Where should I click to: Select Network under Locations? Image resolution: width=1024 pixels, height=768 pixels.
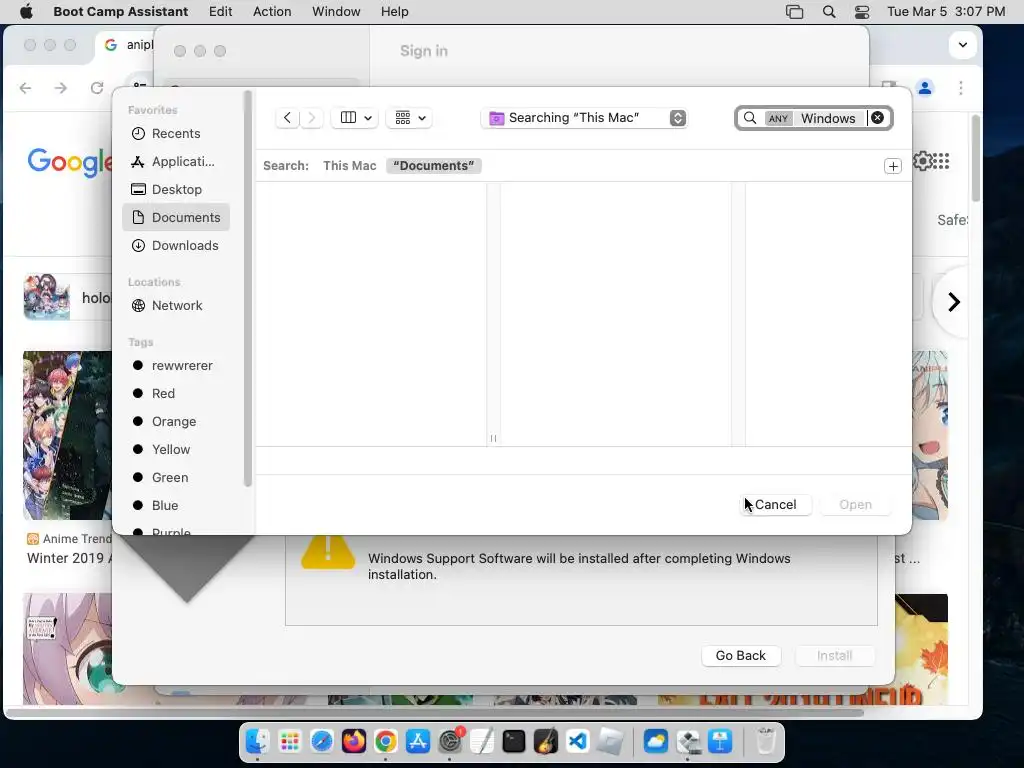click(x=176, y=306)
